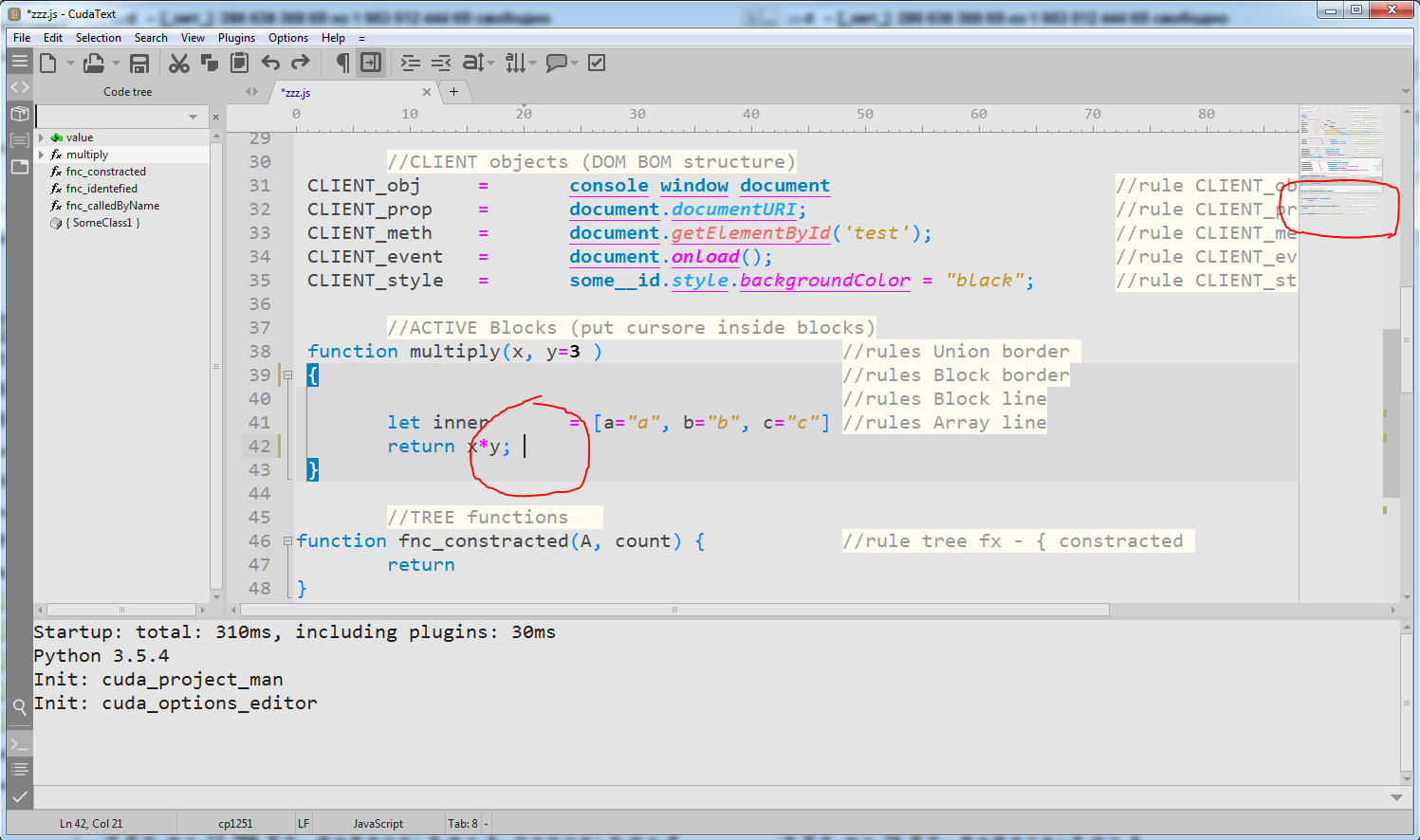Screen dimensions: 1420x840
Task: Click the Indent lines toolbar icon
Action: (x=410, y=64)
